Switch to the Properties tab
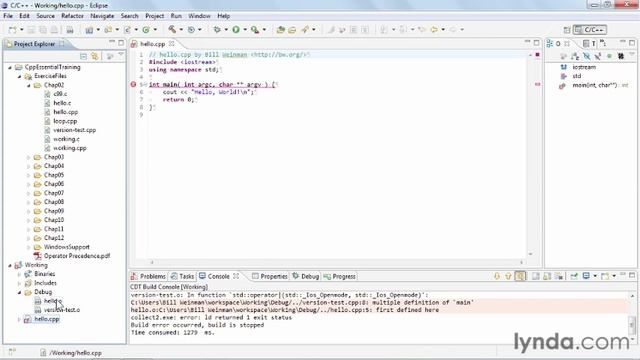This screenshot has height=360, width=640. 269,276
